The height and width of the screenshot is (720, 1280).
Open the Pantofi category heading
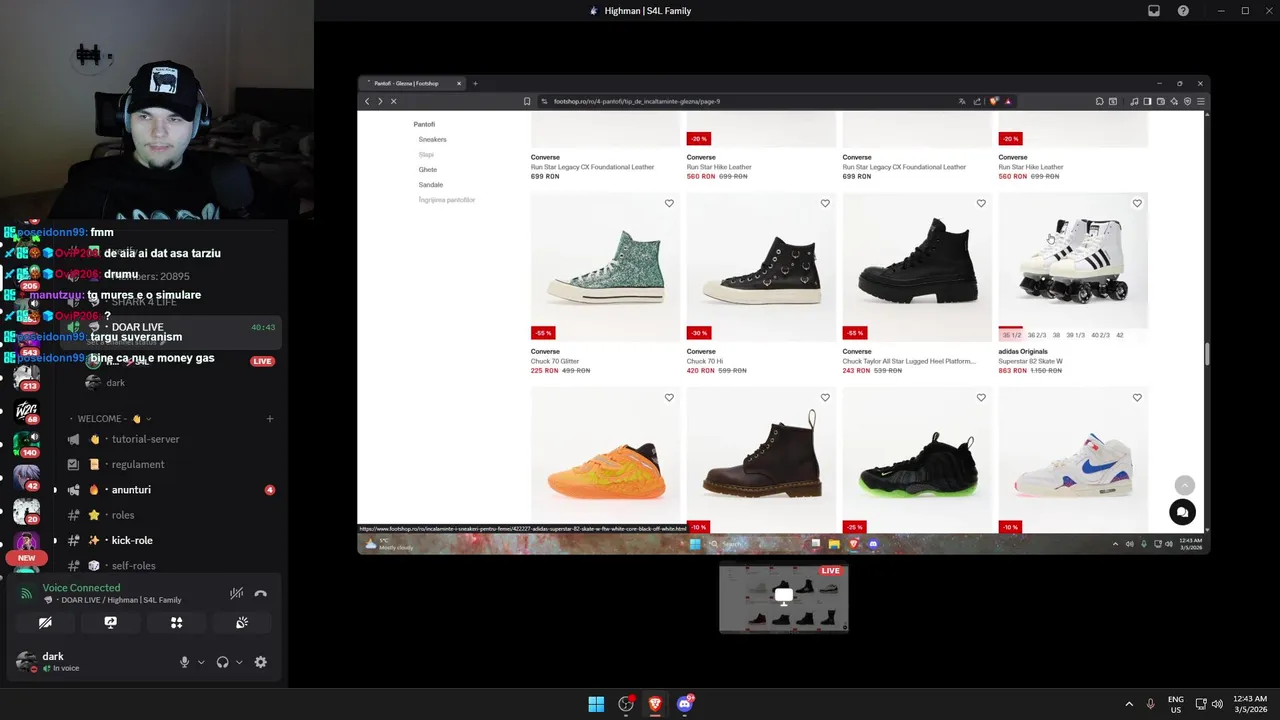pos(424,124)
